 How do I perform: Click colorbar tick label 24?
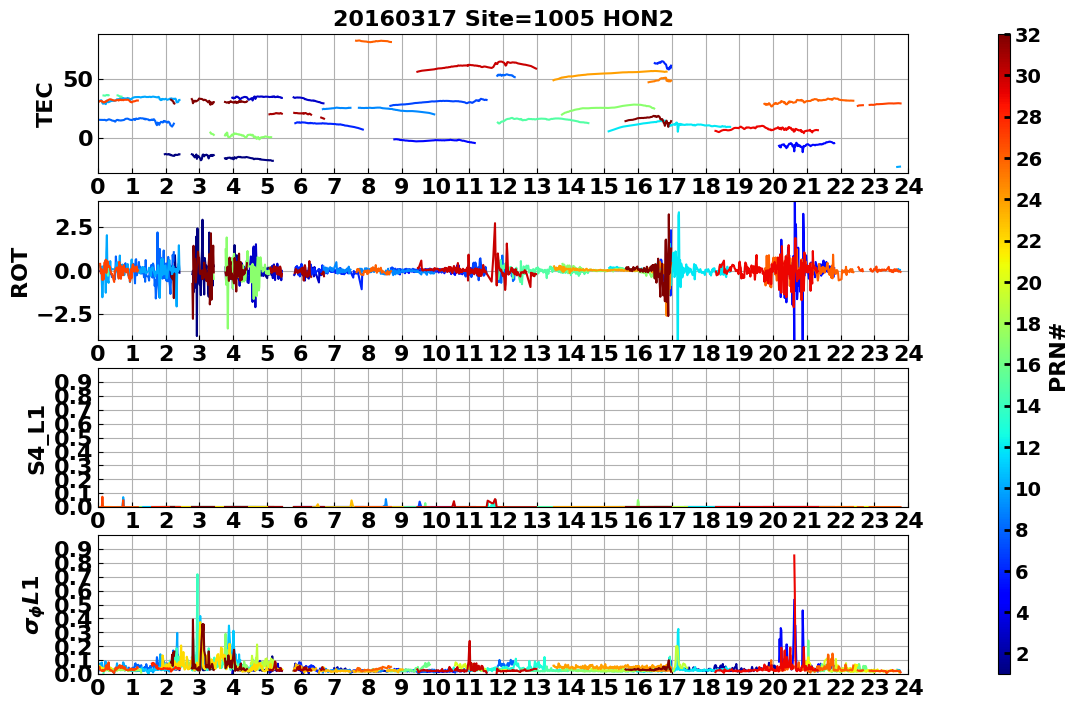(x=1028, y=200)
